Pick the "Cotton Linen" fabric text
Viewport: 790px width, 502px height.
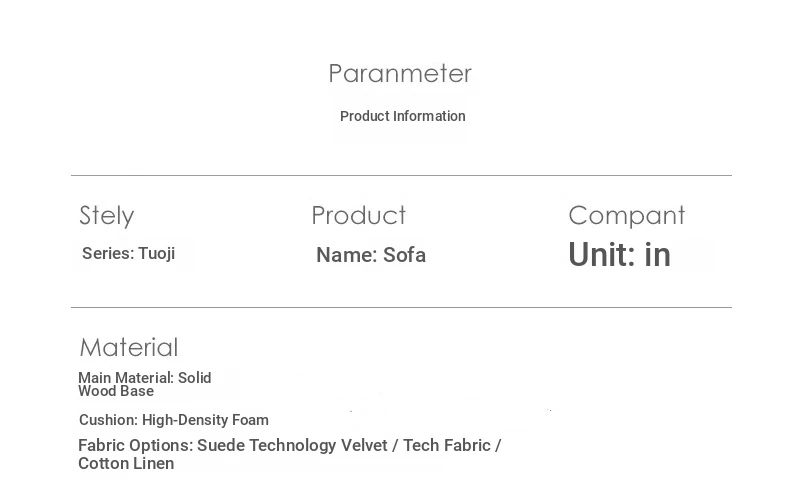tap(126, 464)
